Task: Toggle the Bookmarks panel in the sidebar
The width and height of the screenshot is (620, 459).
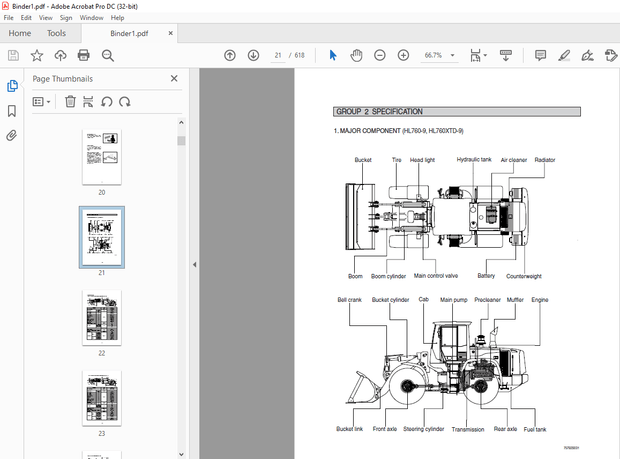Action: pos(12,111)
